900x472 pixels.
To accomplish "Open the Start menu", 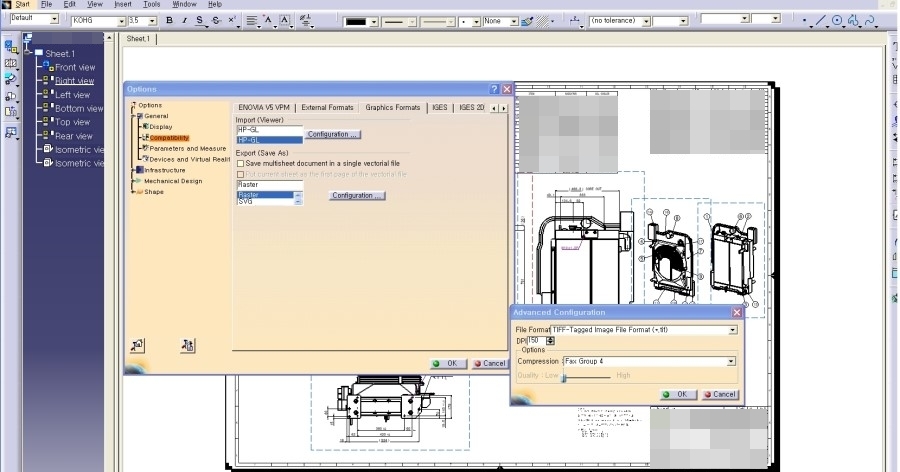I will [22, 4].
